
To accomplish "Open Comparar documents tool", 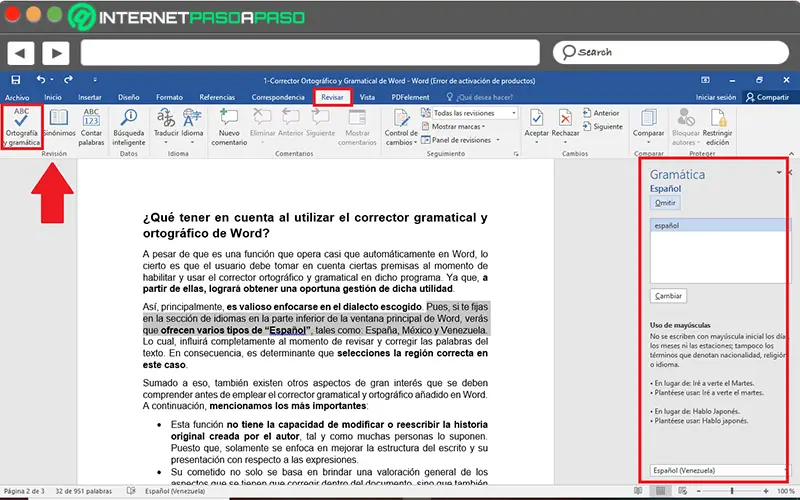I will pos(648,125).
